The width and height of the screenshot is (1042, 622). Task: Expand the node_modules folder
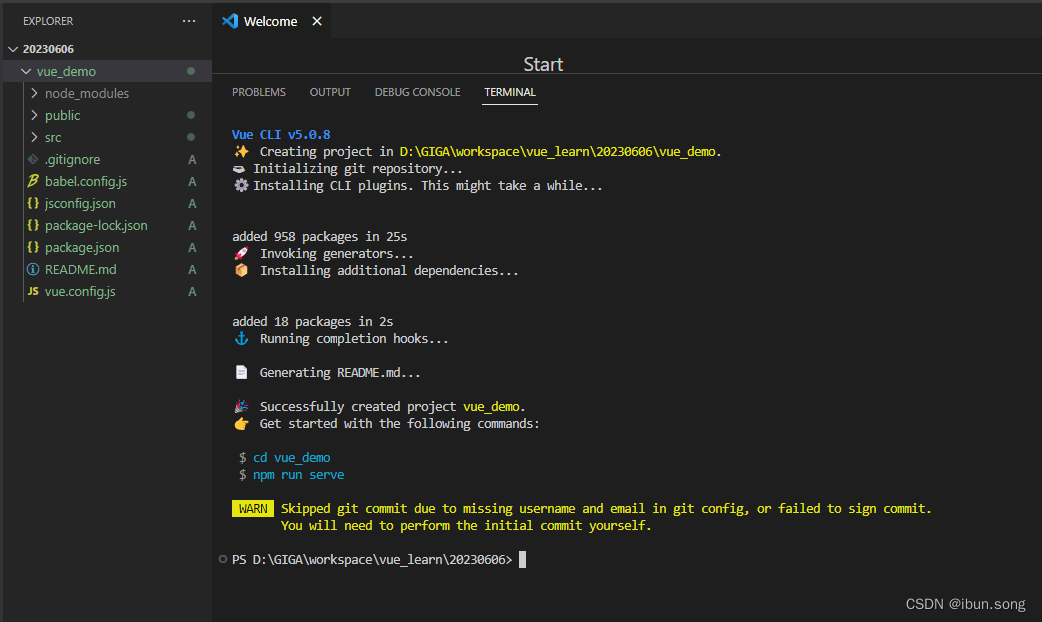[x=34, y=93]
